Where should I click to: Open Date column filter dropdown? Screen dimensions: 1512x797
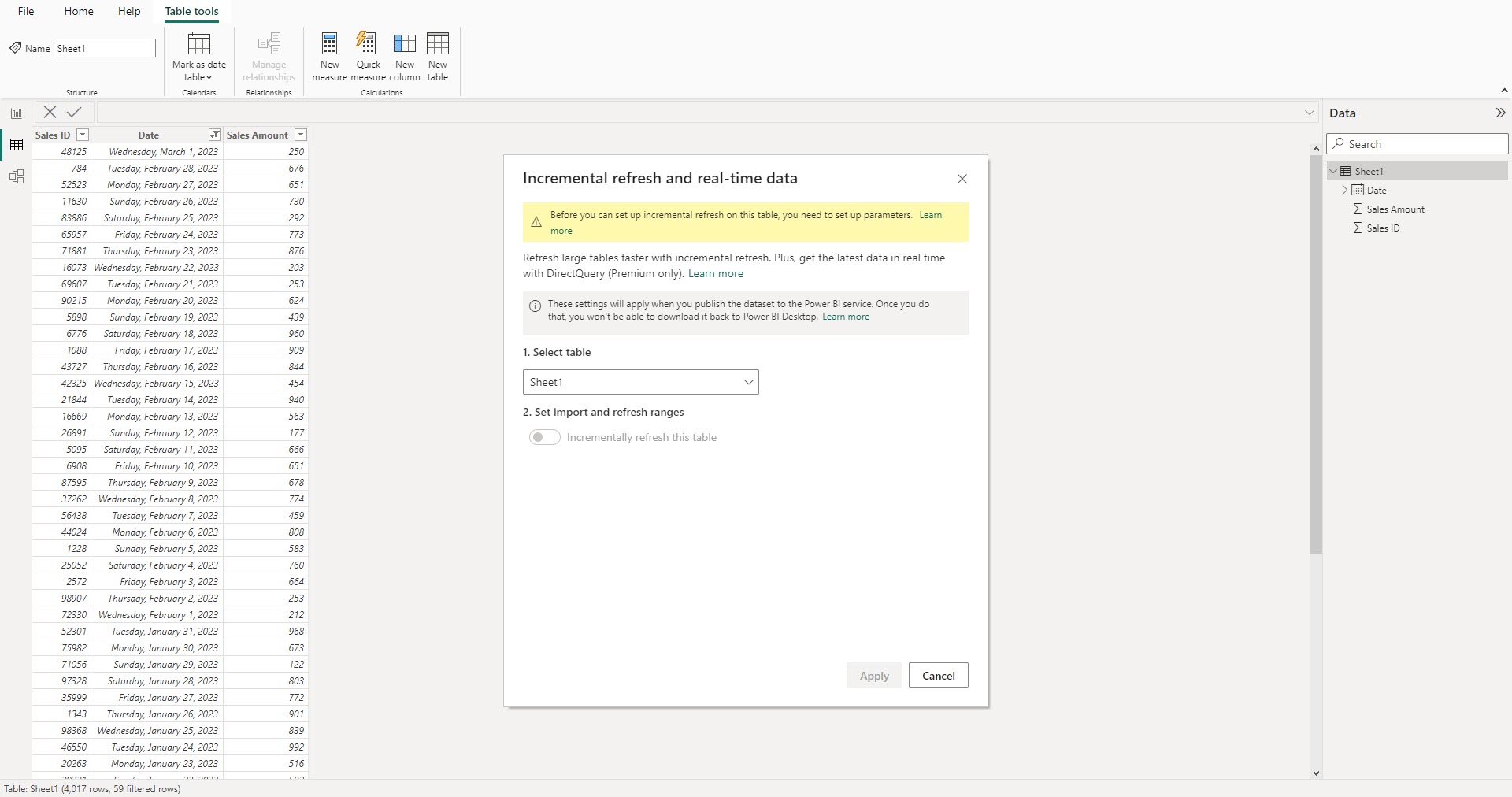click(214, 135)
